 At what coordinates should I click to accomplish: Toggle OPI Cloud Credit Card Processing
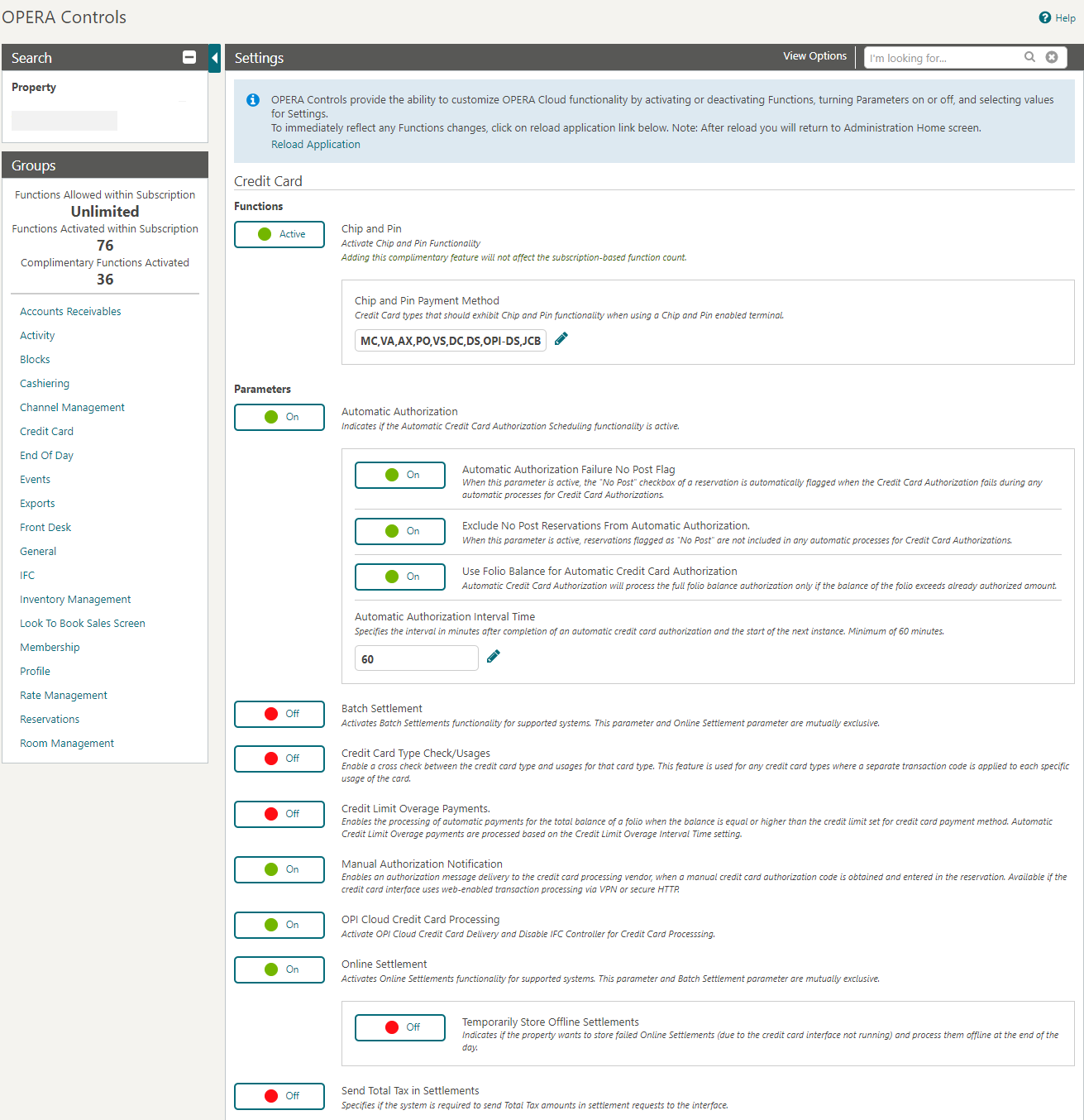[x=279, y=925]
